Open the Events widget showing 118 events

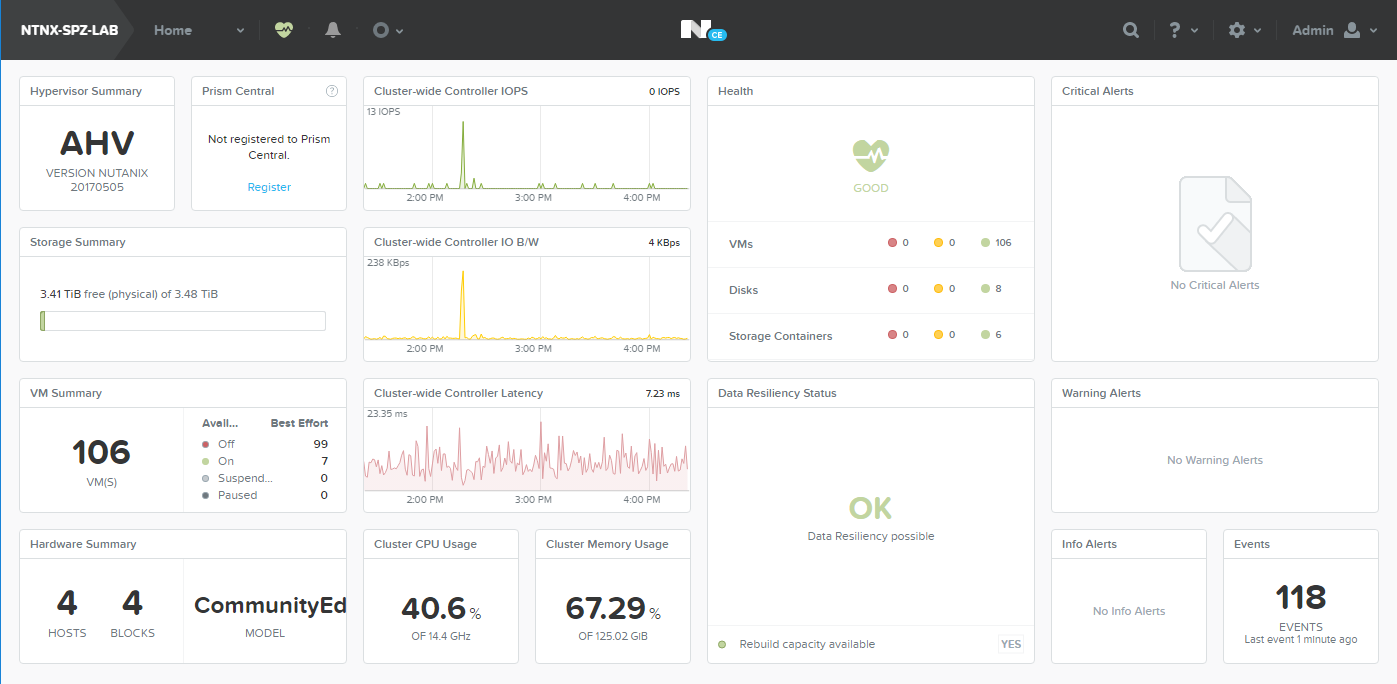(x=1299, y=597)
